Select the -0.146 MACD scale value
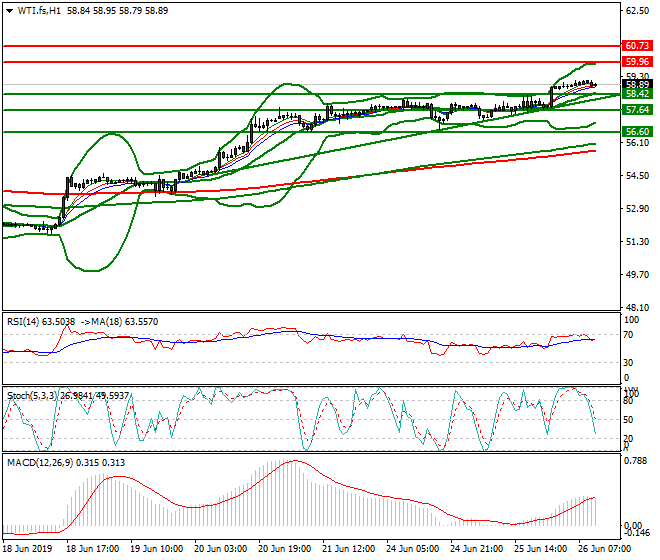 635,533
